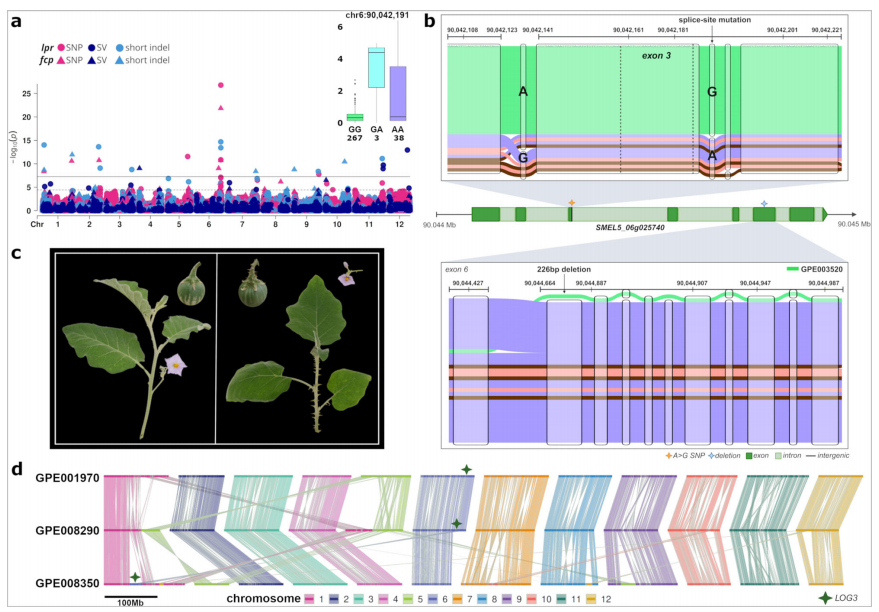Select the highest pink SNP point on chromosome 6
This screenshot has height=612, width=879.
pos(220,85)
